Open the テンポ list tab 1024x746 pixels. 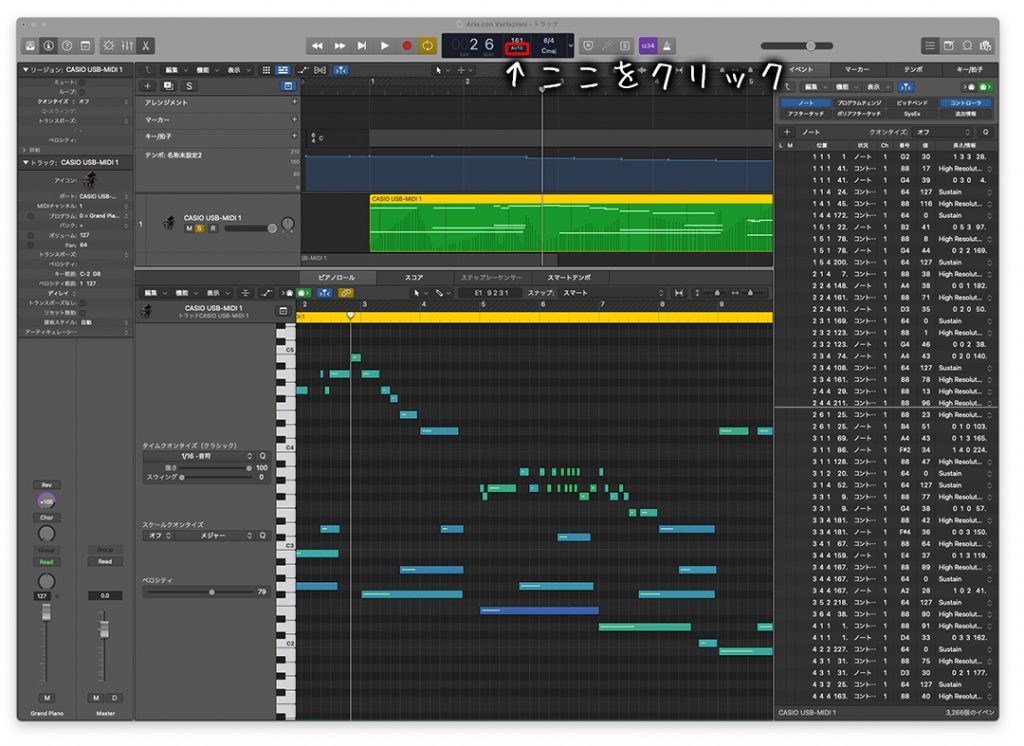(x=913, y=69)
